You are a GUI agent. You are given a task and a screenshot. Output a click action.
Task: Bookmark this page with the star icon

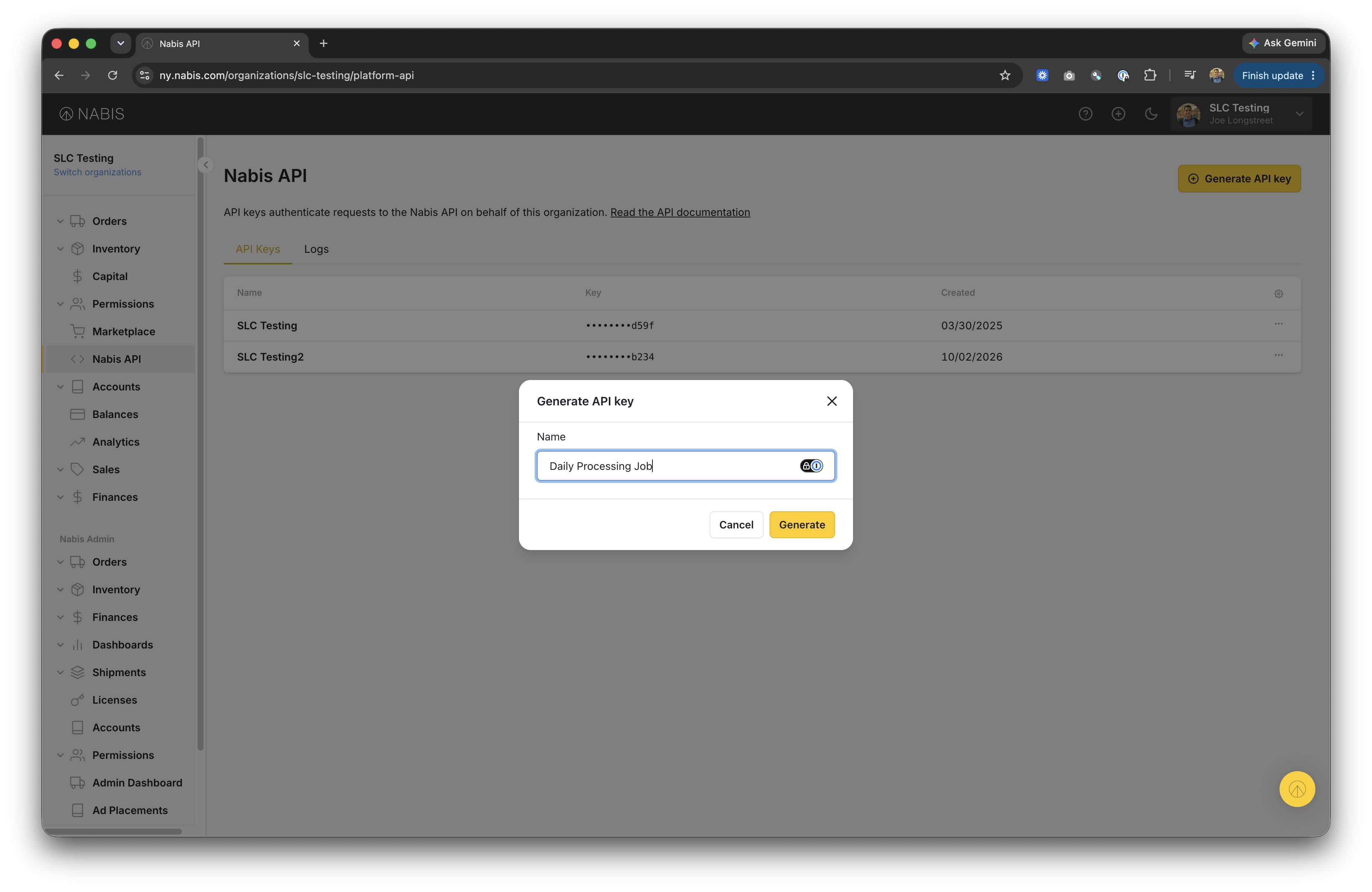click(1005, 76)
